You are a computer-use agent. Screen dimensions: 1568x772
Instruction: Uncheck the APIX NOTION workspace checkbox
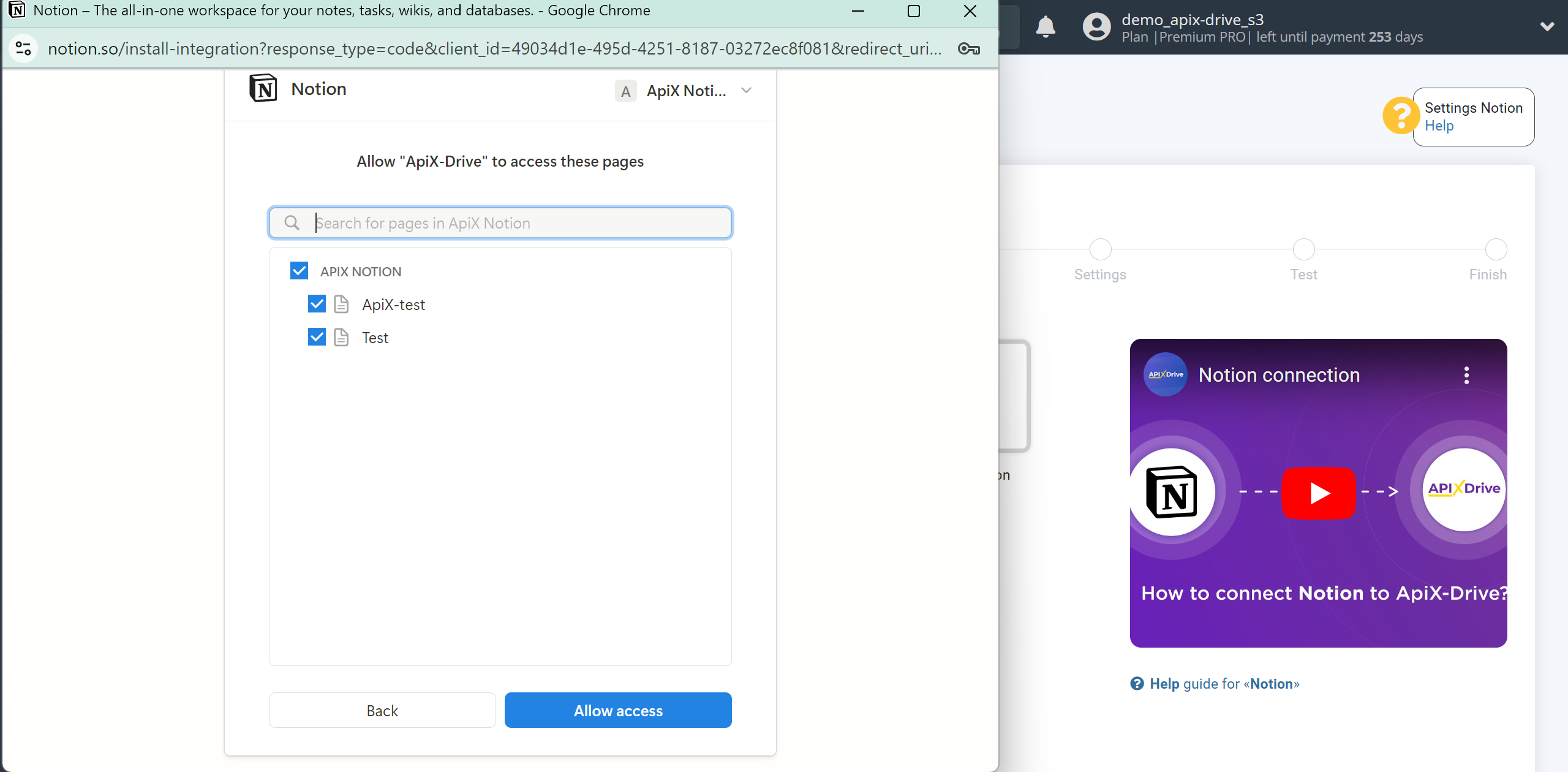coord(299,271)
